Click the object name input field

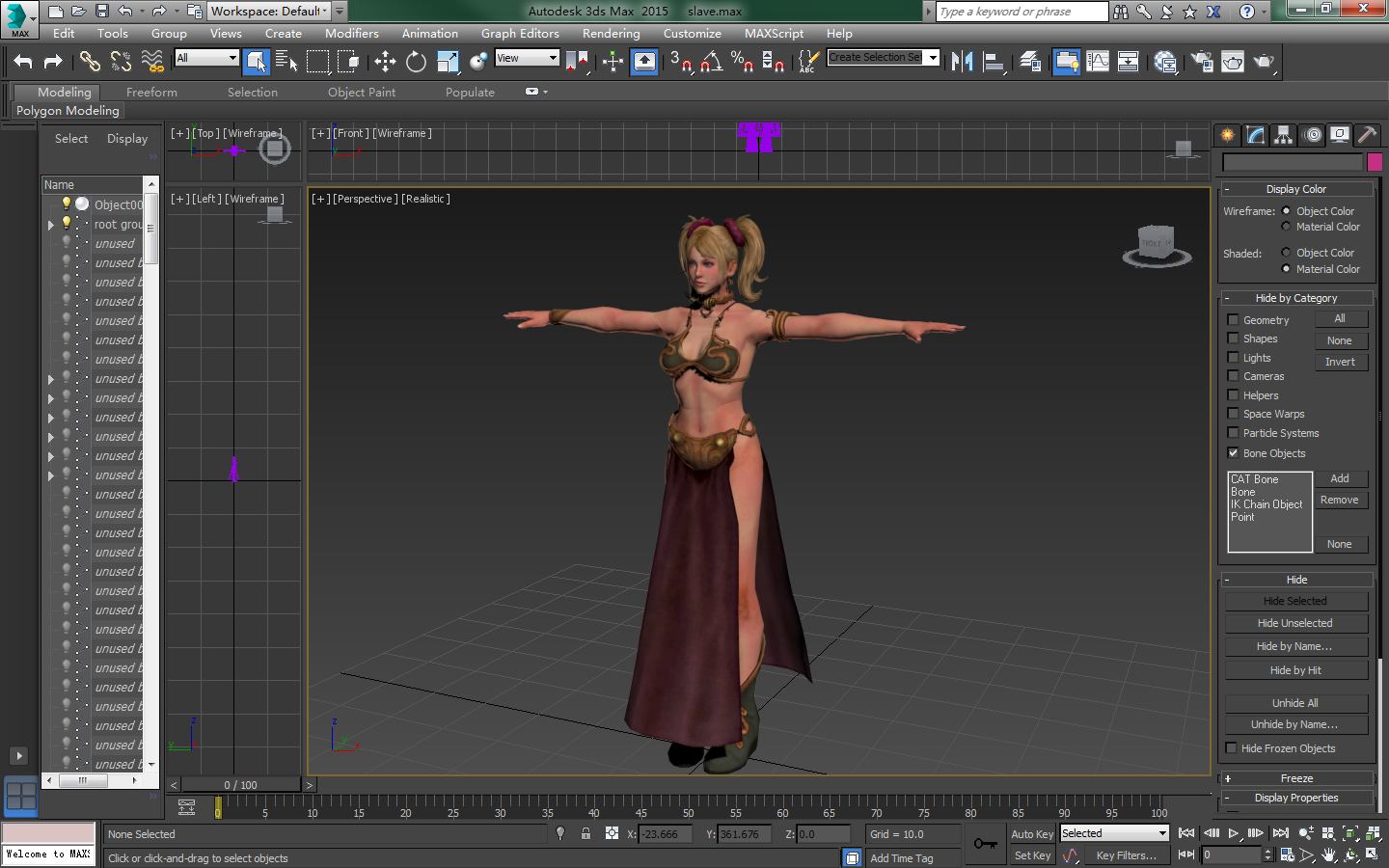tap(1293, 162)
